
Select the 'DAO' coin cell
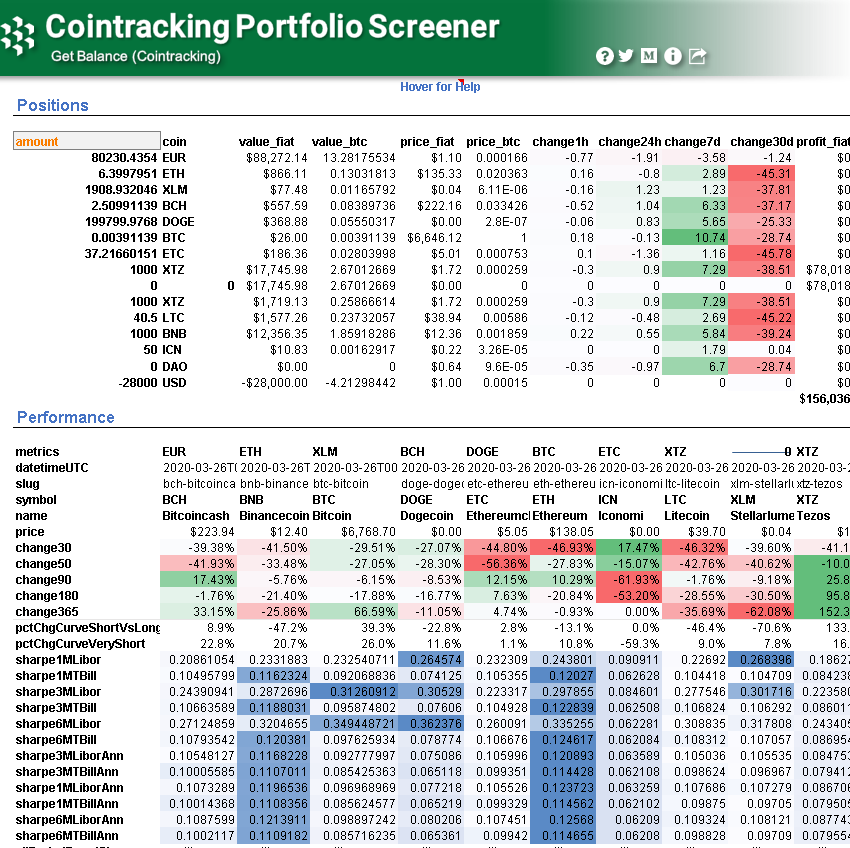[x=175, y=367]
